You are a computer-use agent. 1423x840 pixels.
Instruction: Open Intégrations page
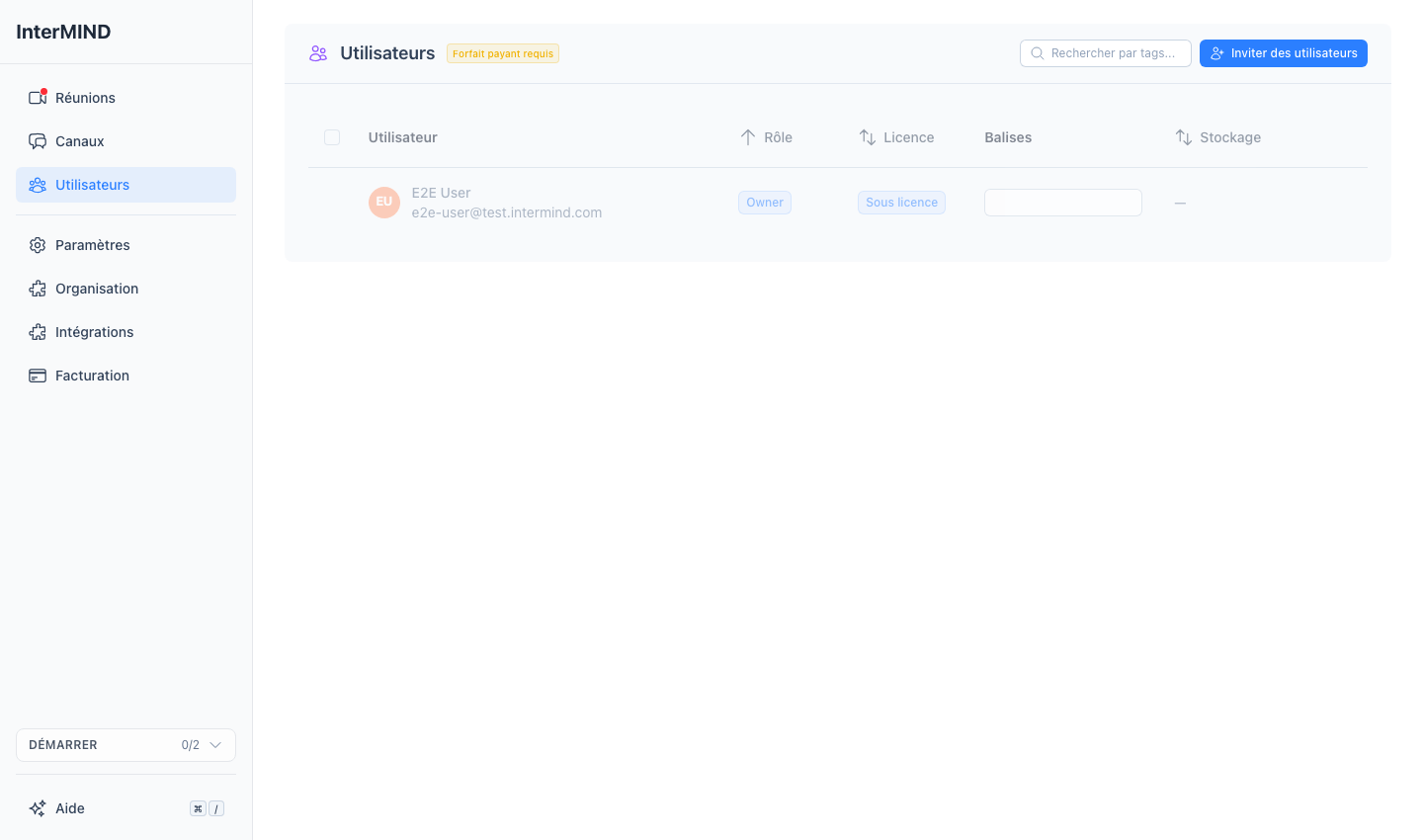[x=126, y=332]
